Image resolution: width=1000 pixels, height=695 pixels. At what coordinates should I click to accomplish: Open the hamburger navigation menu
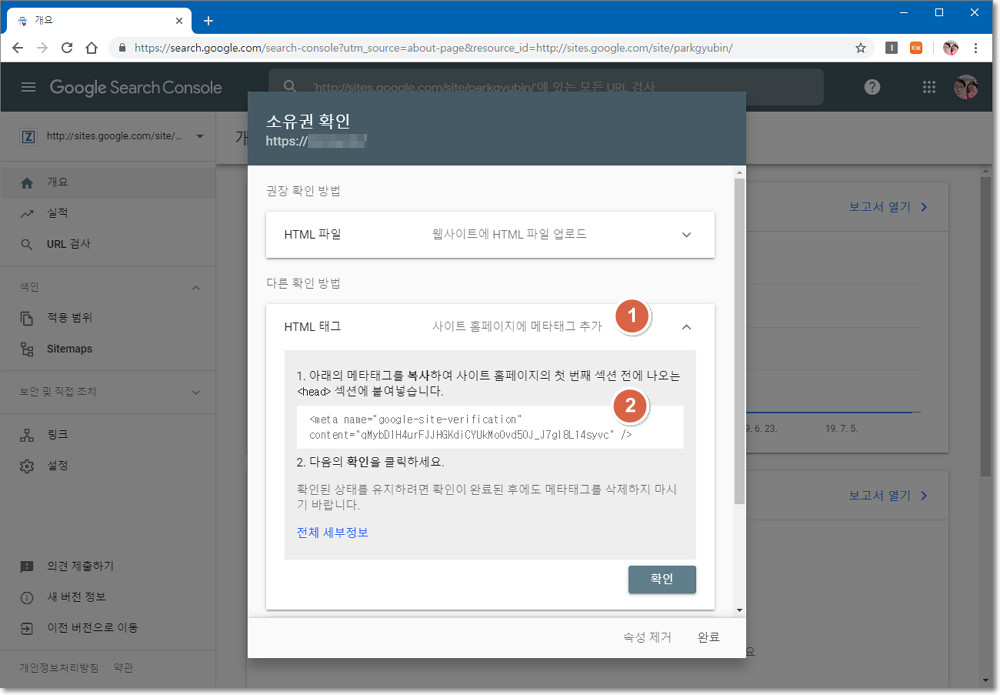pos(28,87)
